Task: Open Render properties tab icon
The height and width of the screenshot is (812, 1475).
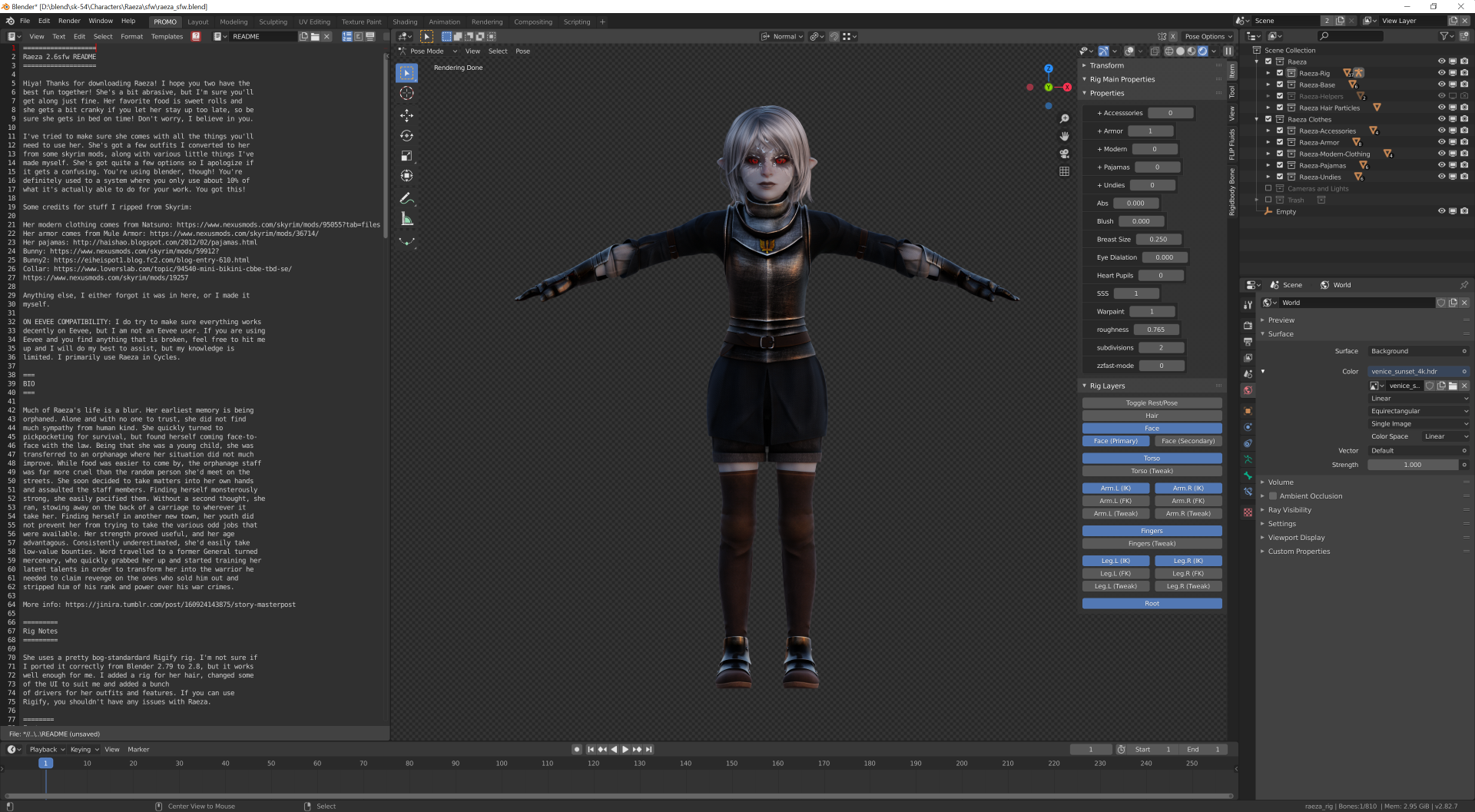Action: (1248, 325)
